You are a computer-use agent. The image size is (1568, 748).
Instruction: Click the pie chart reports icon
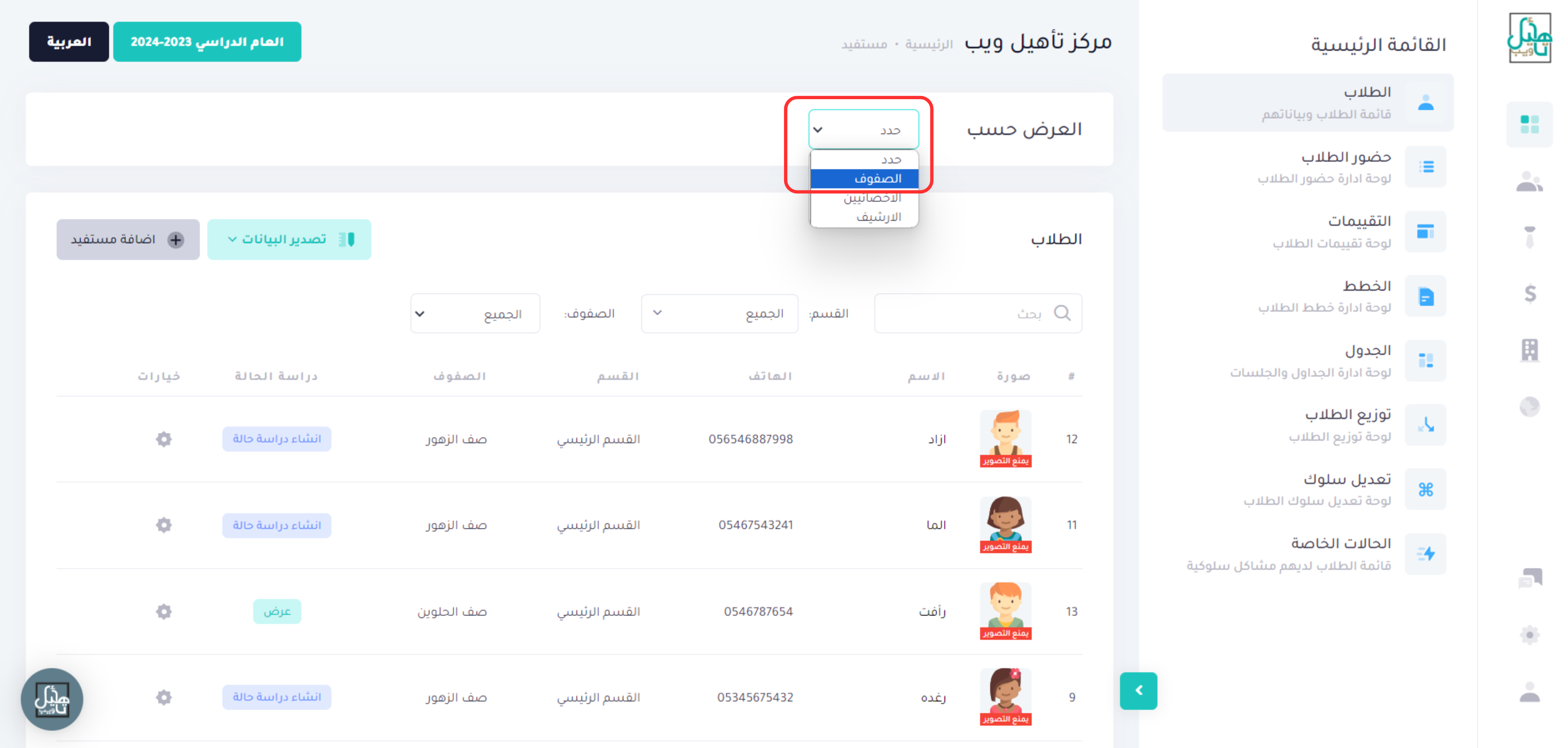tap(1530, 406)
